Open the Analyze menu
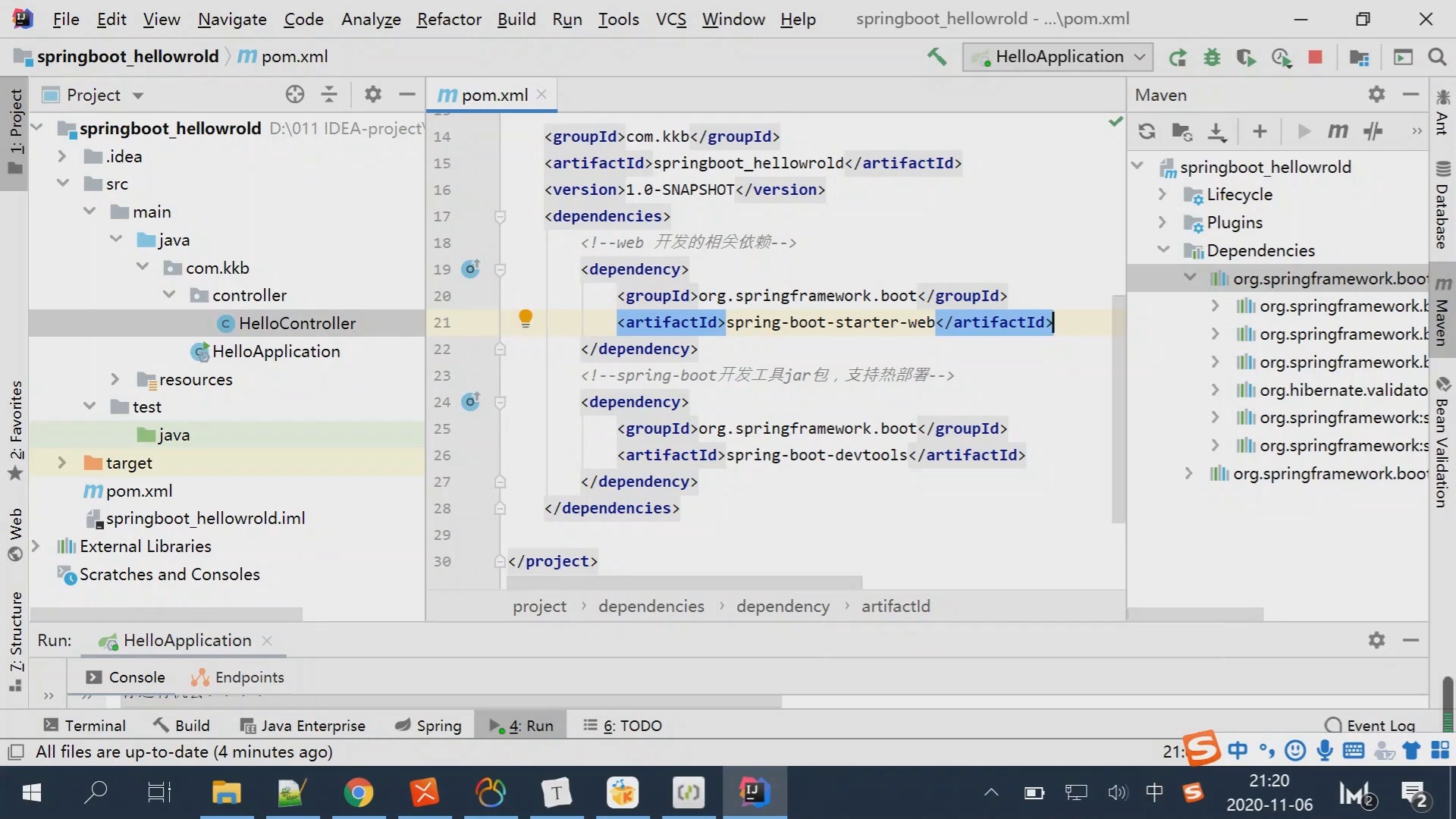The height and width of the screenshot is (819, 1456). pyautogui.click(x=371, y=19)
